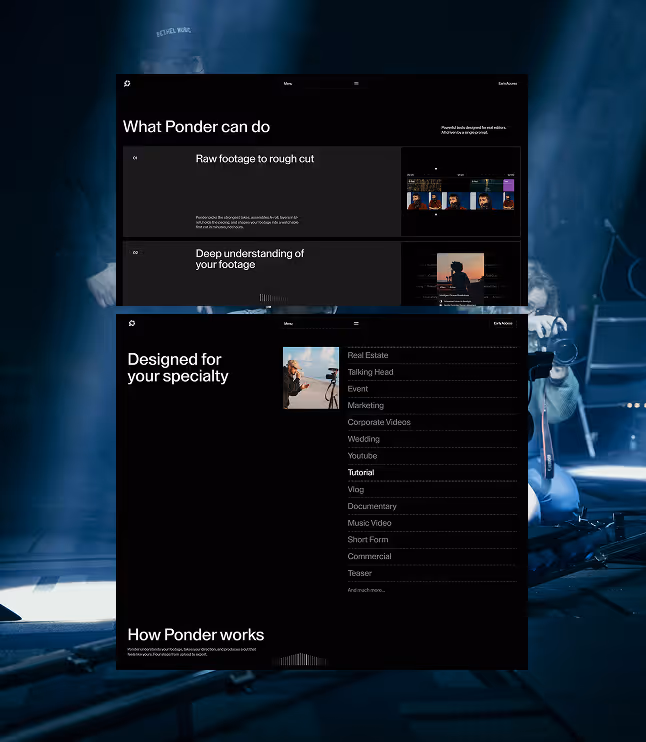The width and height of the screenshot is (646, 742).
Task: Select Short Form in the specialty list
Action: [368, 539]
